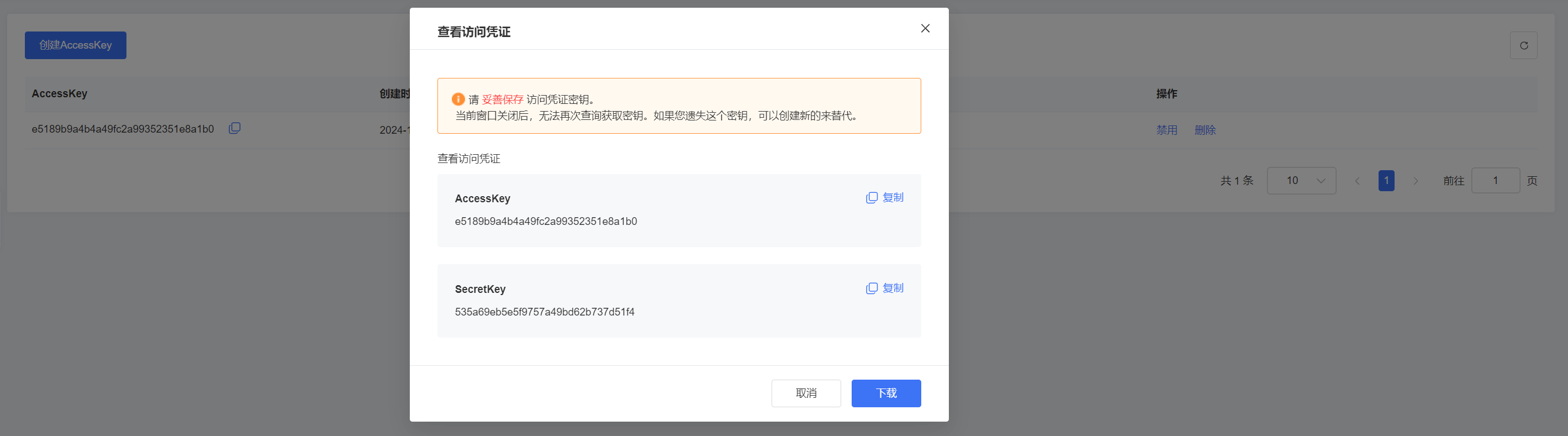Refresh the AccessKey list

pos(1524,46)
